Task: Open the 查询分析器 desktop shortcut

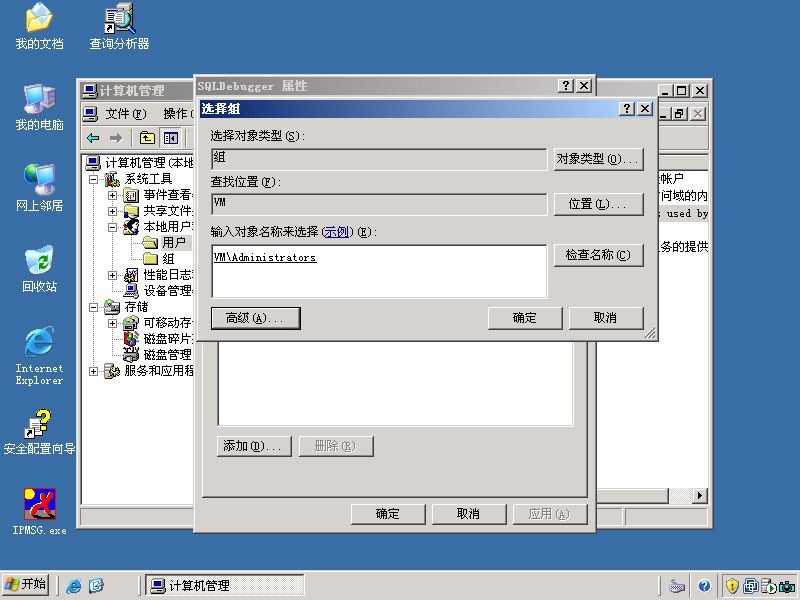Action: tap(119, 27)
